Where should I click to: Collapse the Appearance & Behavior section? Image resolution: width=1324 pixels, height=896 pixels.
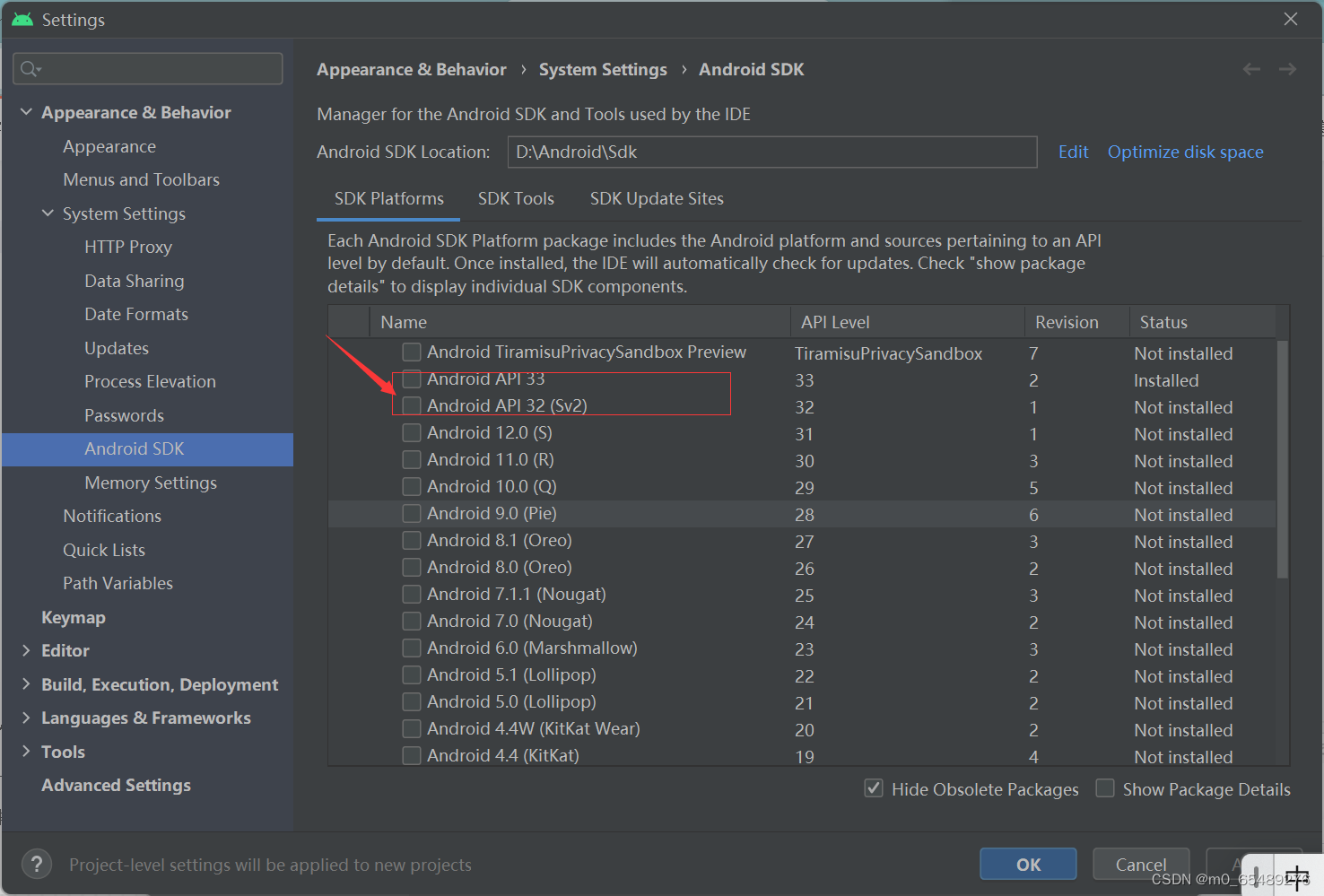point(26,112)
